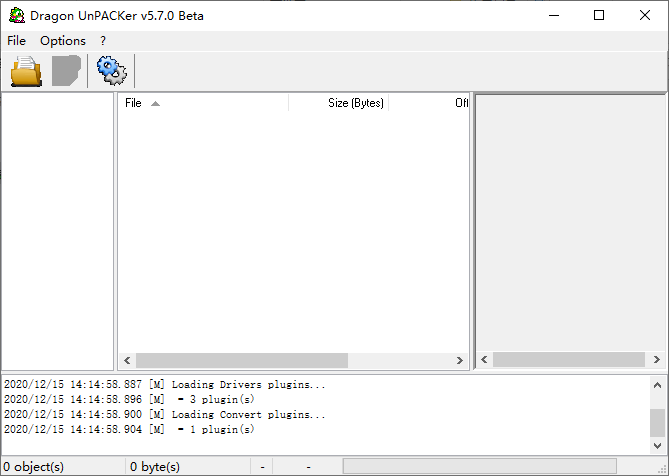Click the file list horizontal scrollbar thumb
The height and width of the screenshot is (476, 669).
point(242,360)
